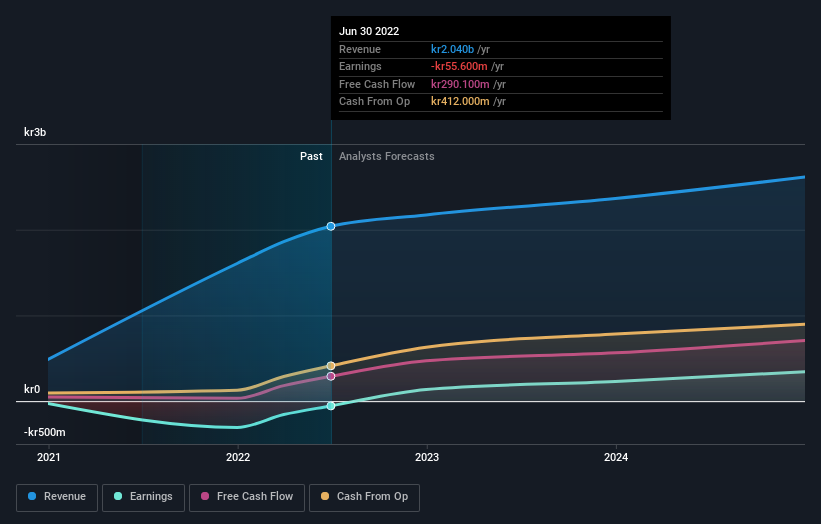Click the kr2.040b revenue value in tooltip
The height and width of the screenshot is (524, 821).
pyautogui.click(x=452, y=49)
